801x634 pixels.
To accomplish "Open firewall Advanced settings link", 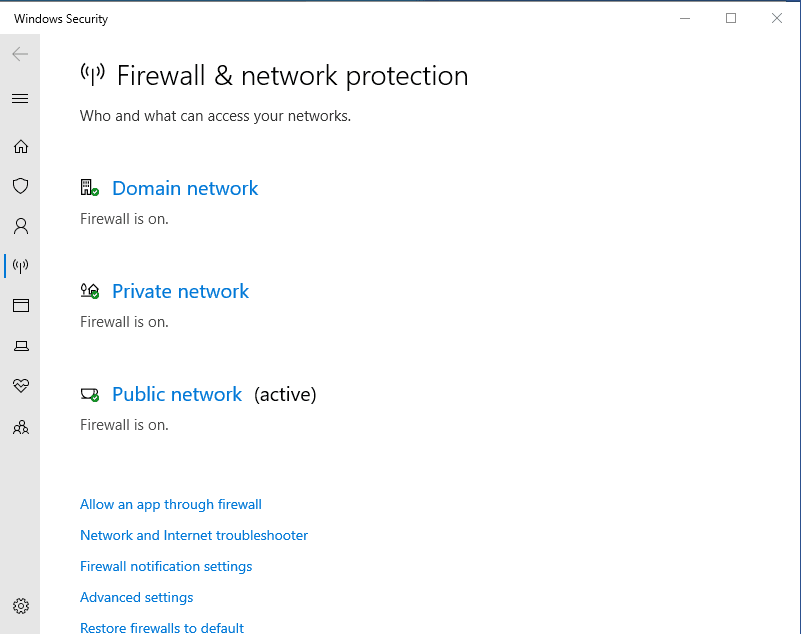I will pyautogui.click(x=137, y=598).
